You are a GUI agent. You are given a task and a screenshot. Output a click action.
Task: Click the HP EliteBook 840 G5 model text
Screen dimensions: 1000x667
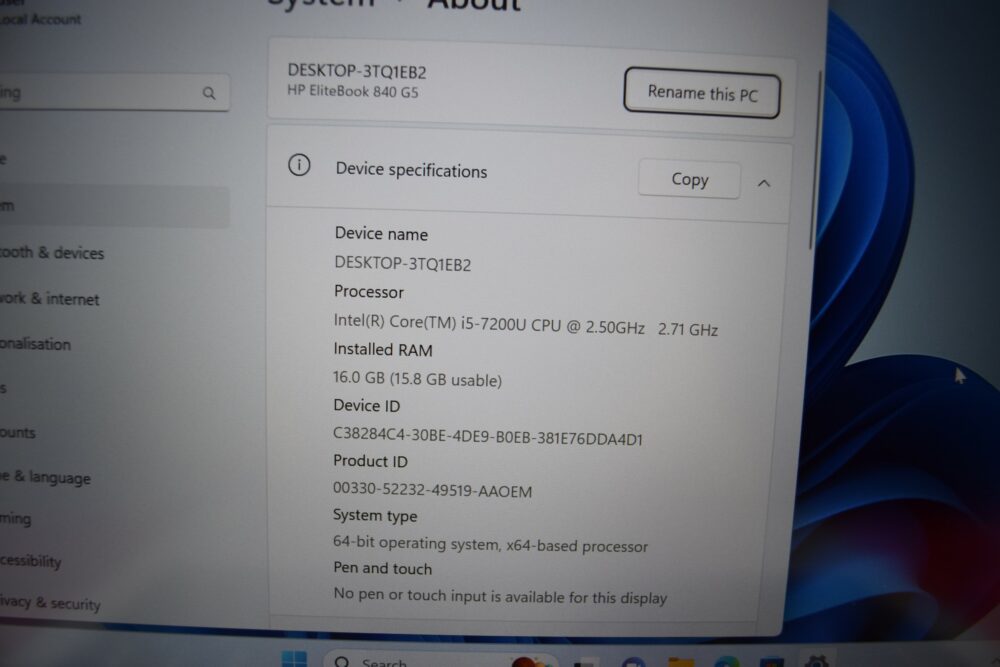(x=353, y=91)
